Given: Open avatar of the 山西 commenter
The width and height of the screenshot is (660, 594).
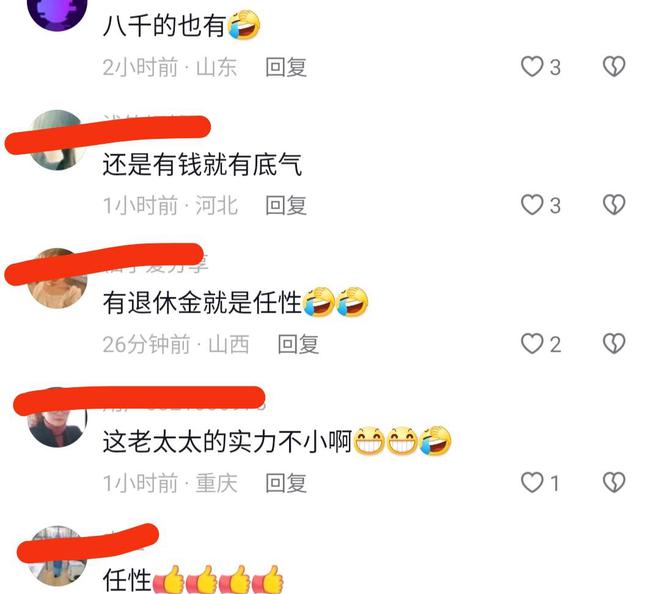Looking at the screenshot, I should pyautogui.click(x=57, y=278).
